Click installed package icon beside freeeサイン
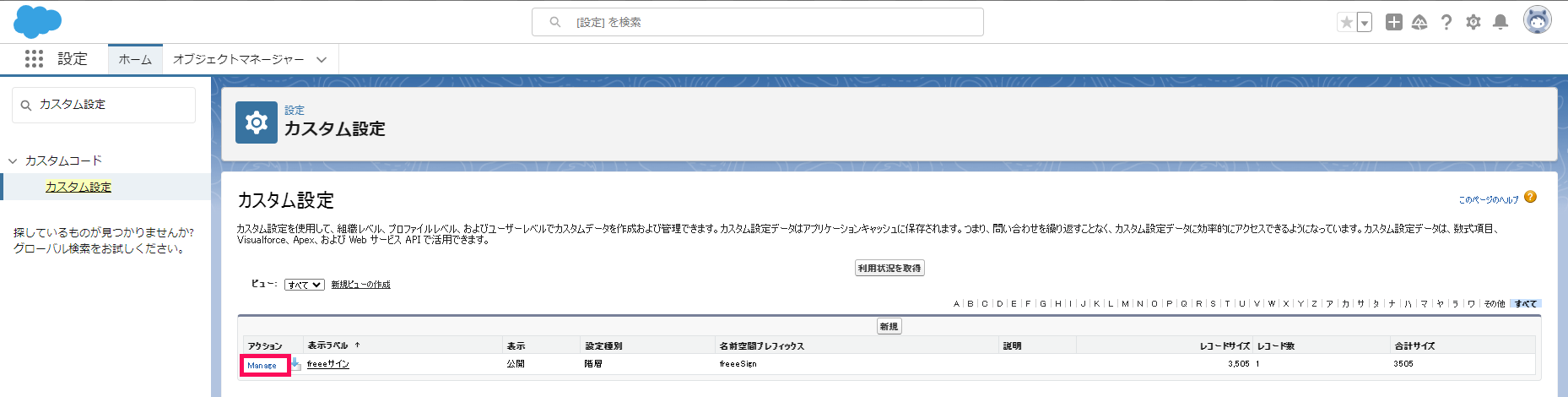This screenshot has width=1568, height=397. (296, 364)
